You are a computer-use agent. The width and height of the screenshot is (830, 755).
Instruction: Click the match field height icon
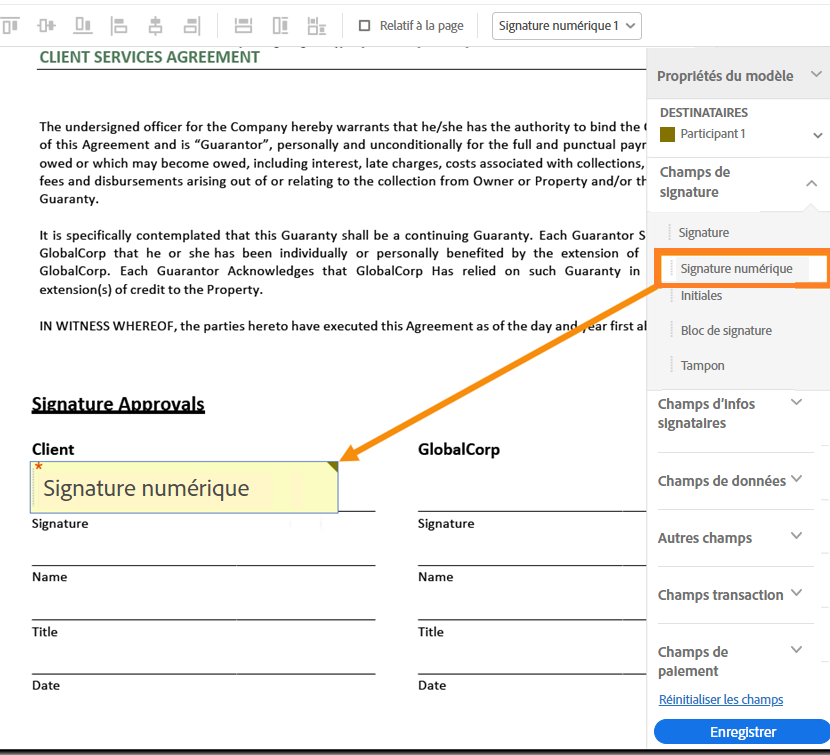[280, 25]
